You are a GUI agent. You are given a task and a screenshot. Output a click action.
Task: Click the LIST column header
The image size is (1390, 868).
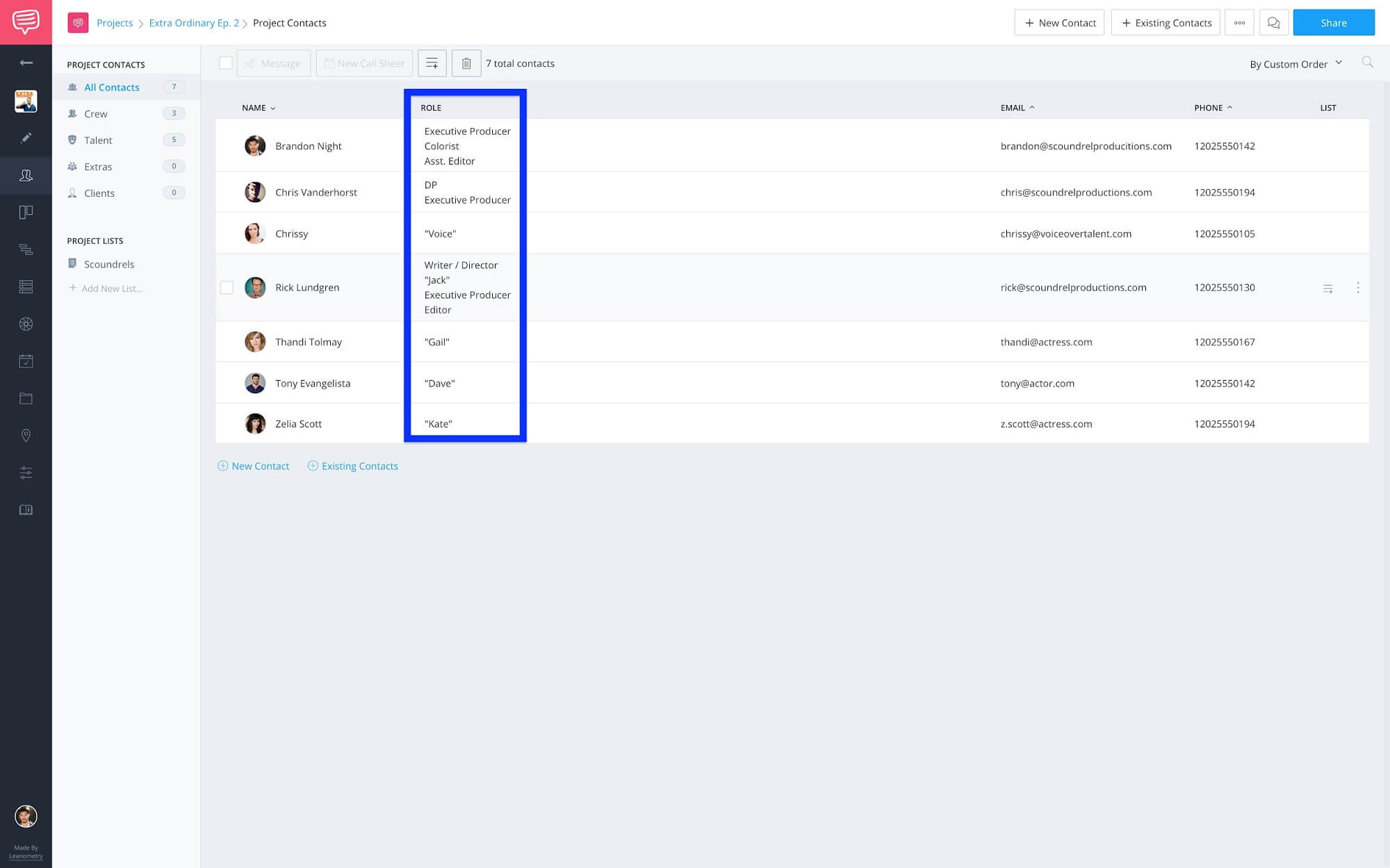[1327, 108]
